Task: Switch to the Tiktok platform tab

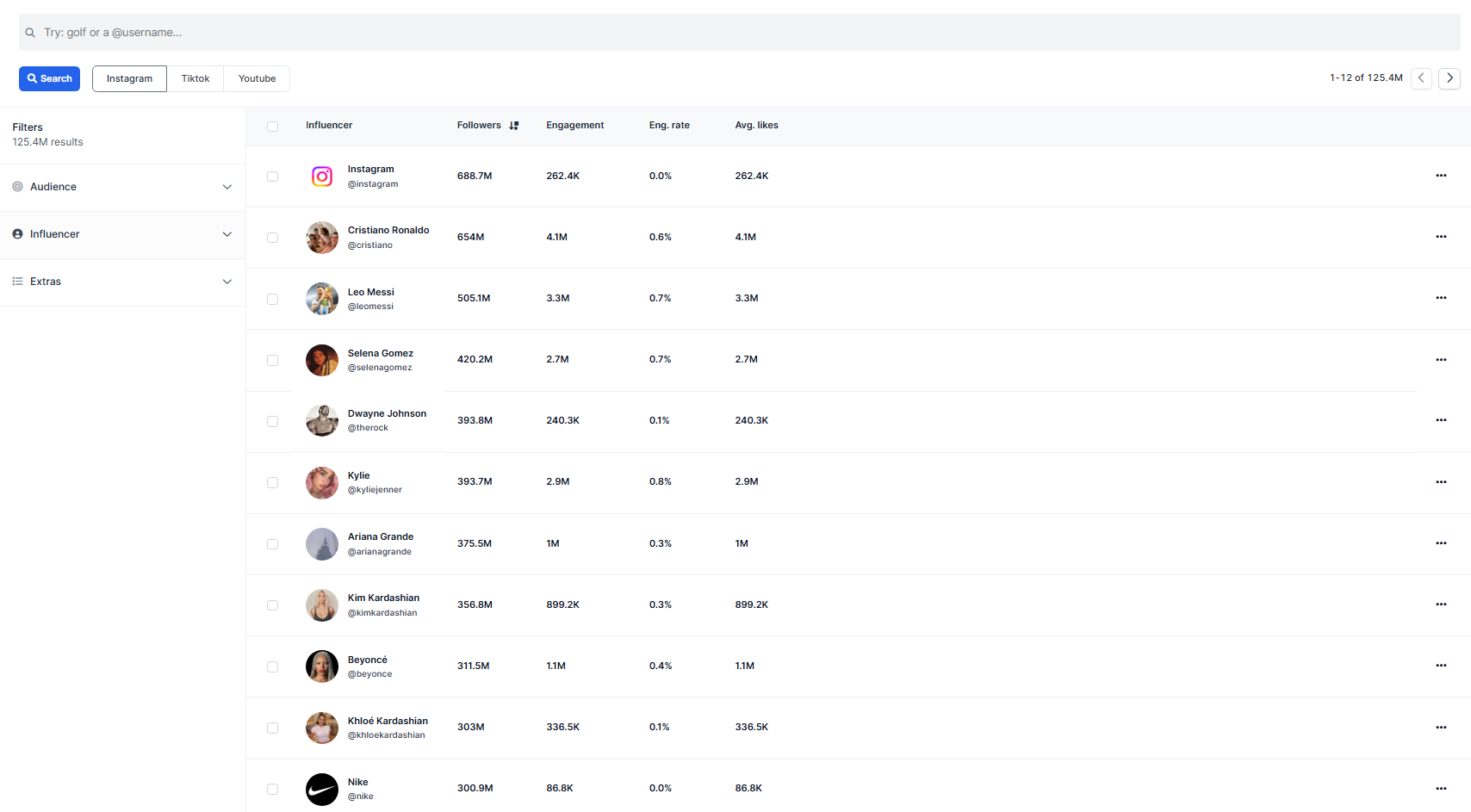Action: 196,78
